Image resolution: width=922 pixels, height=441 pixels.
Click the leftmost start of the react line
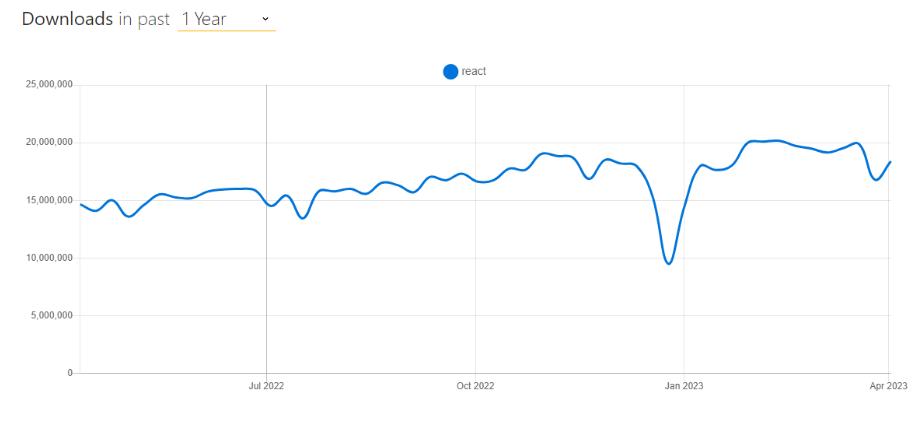click(x=81, y=204)
